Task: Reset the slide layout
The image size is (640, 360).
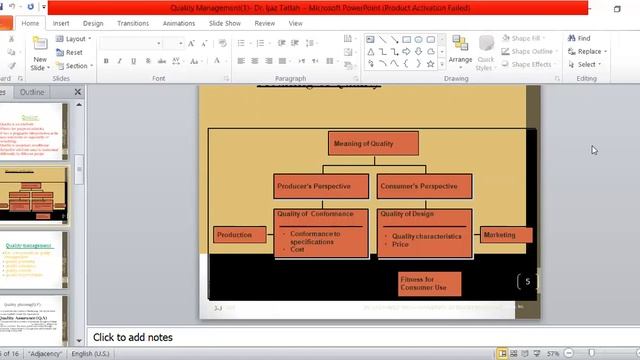Action: click(69, 52)
